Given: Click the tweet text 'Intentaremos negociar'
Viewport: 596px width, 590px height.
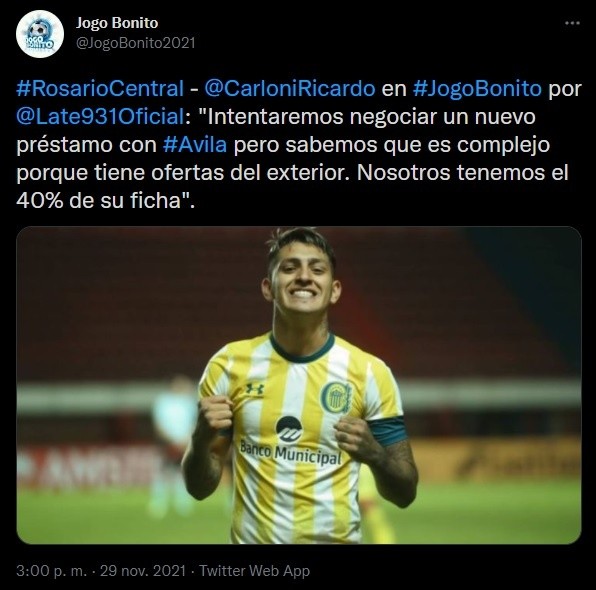Looking at the screenshot, I should (322, 116).
